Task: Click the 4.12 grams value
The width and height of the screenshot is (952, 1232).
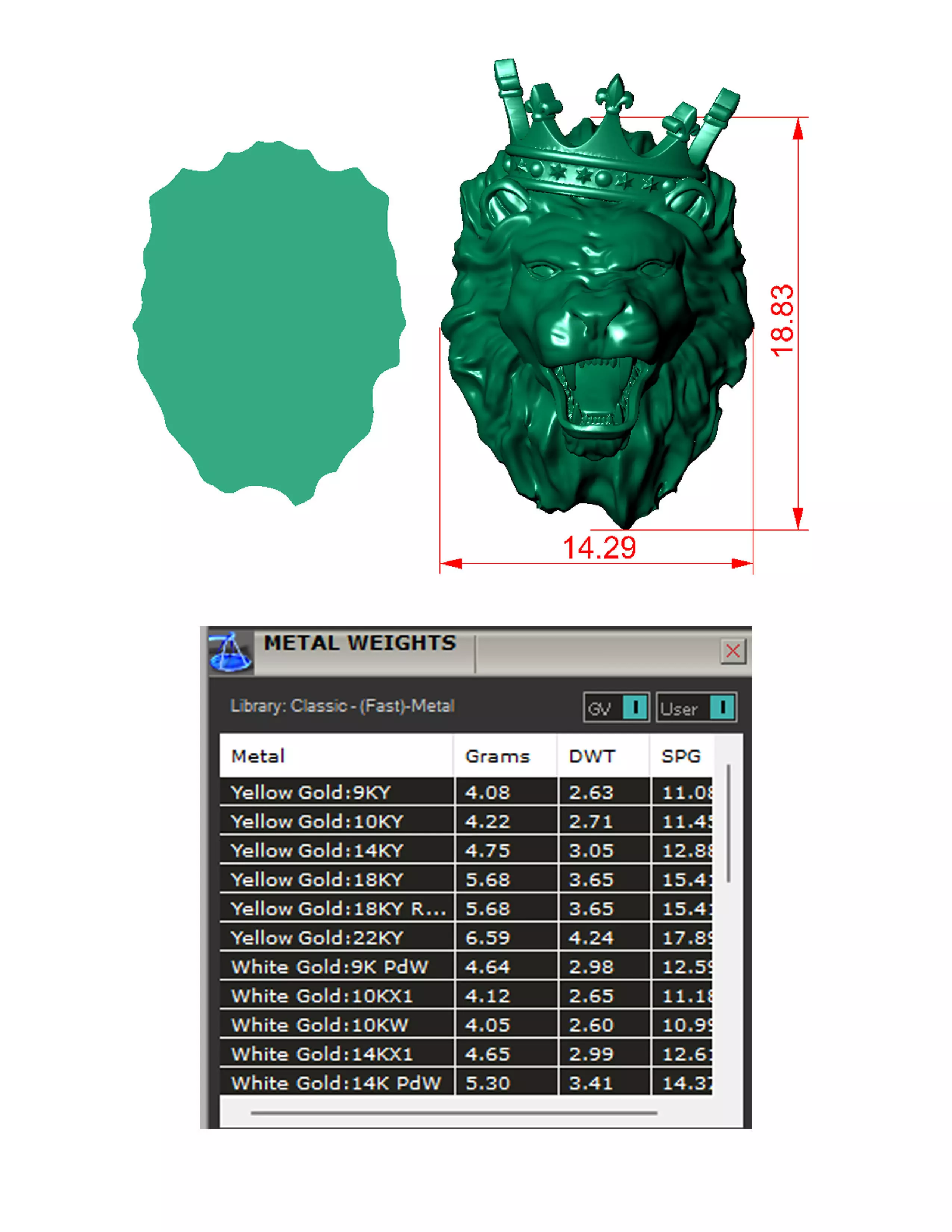Action: tap(487, 996)
